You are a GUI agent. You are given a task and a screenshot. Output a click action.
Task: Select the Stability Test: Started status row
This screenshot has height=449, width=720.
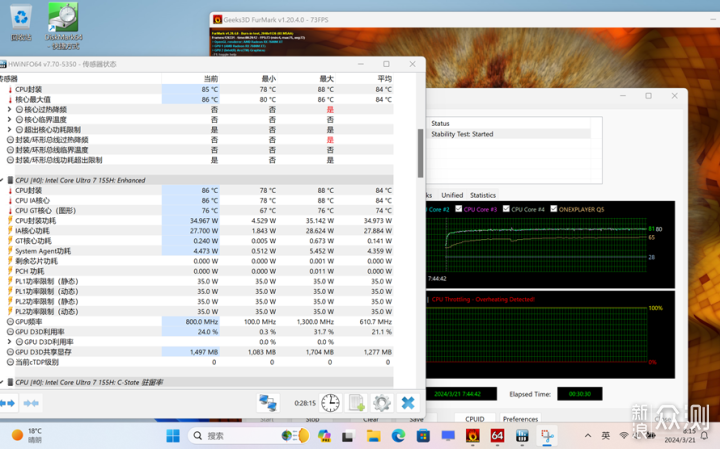tap(509, 134)
